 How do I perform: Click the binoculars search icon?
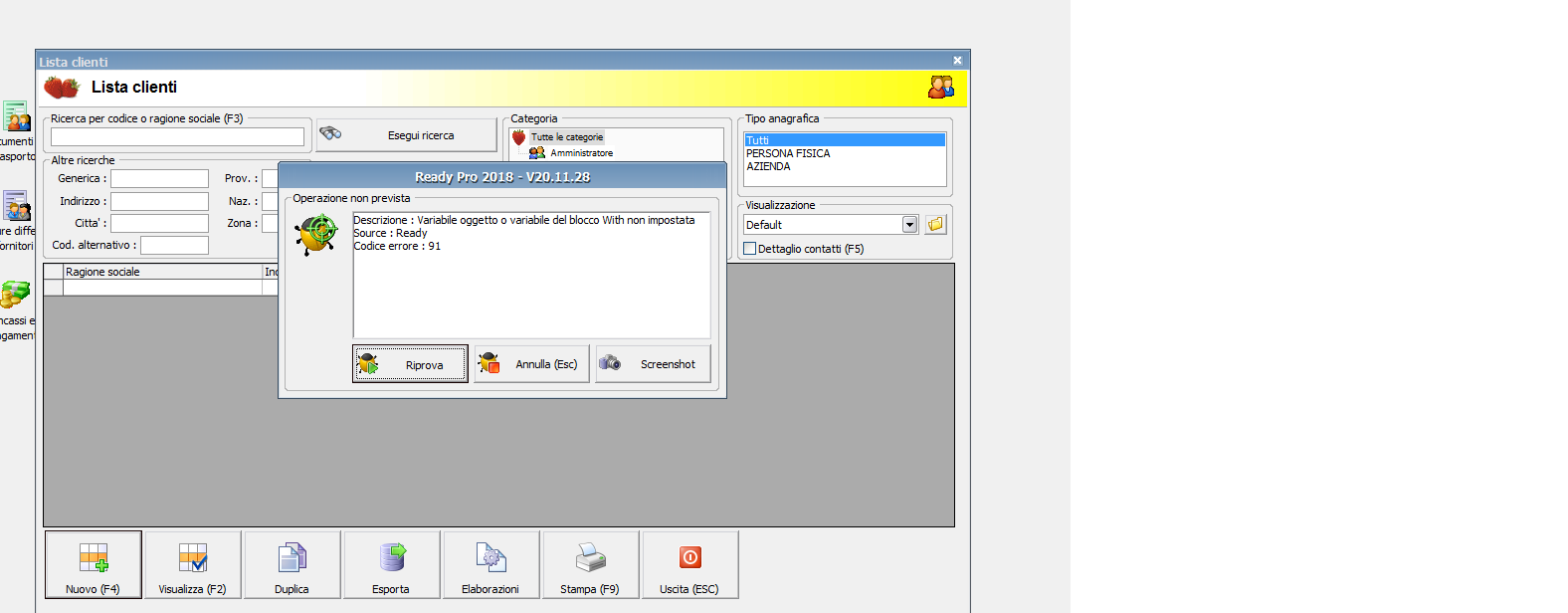pos(330,133)
